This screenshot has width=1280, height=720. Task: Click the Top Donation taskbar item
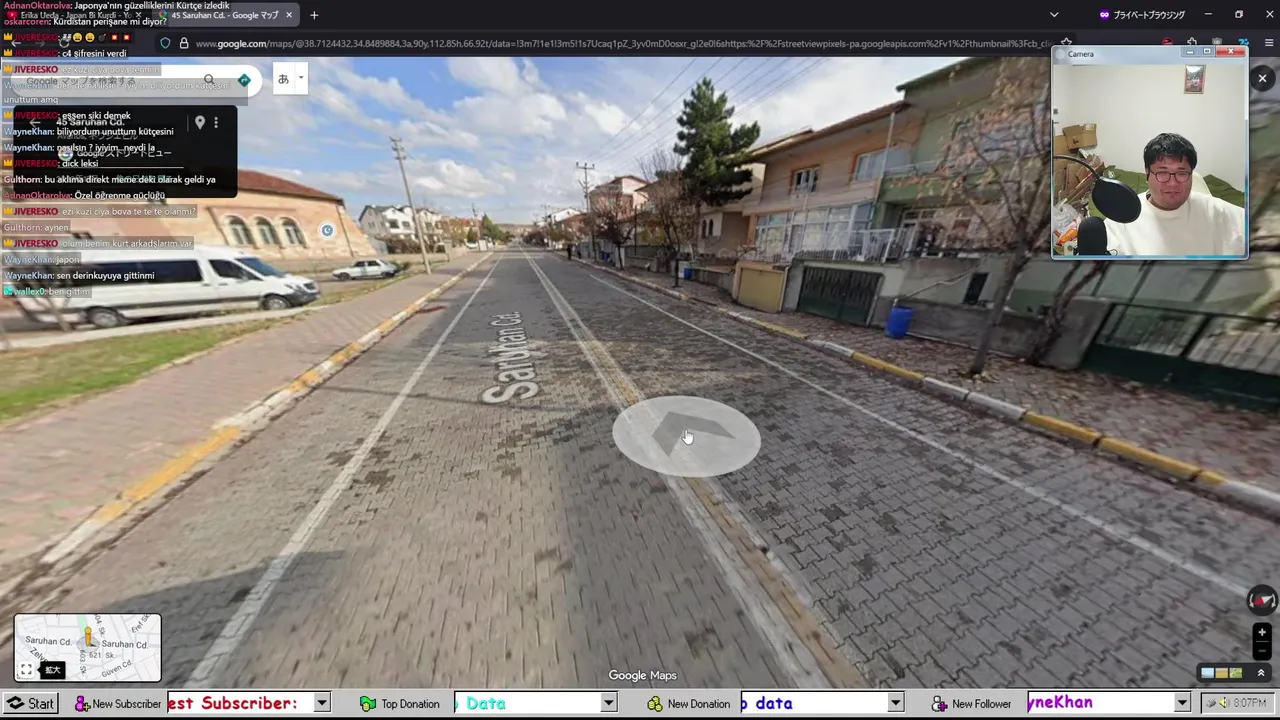point(399,704)
